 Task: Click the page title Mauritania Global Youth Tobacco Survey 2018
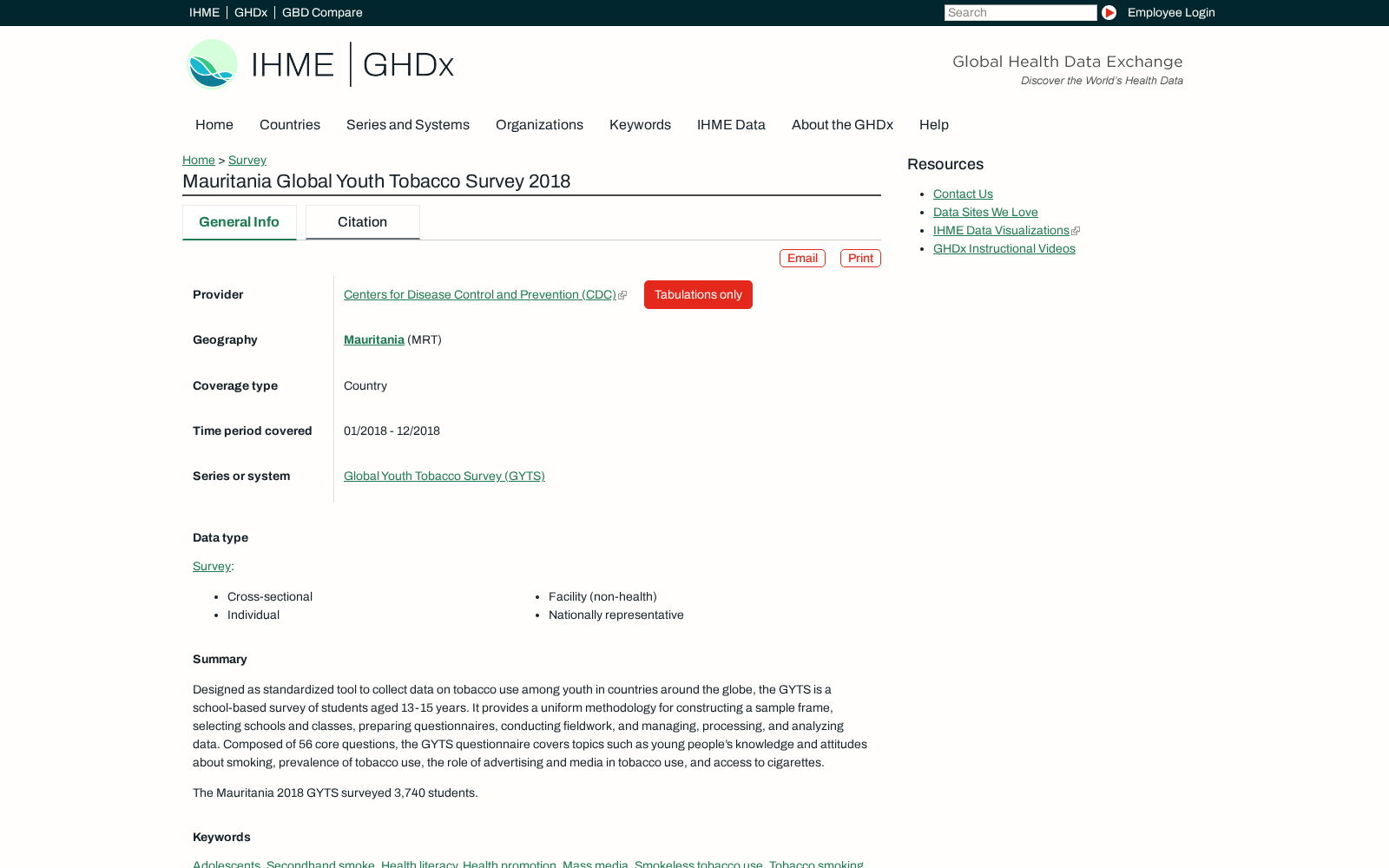pyautogui.click(x=377, y=181)
